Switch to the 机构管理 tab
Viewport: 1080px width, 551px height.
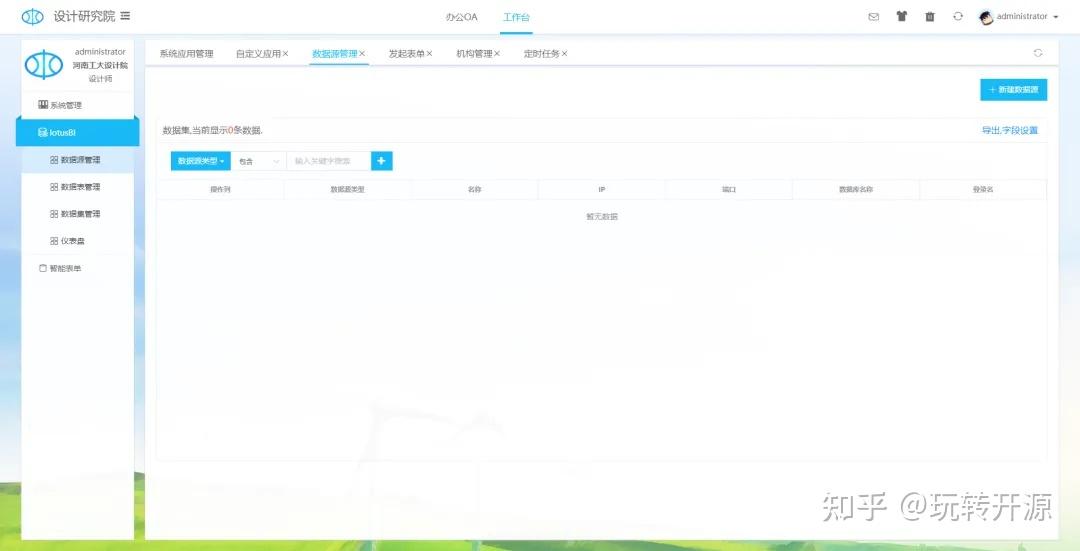(x=473, y=54)
